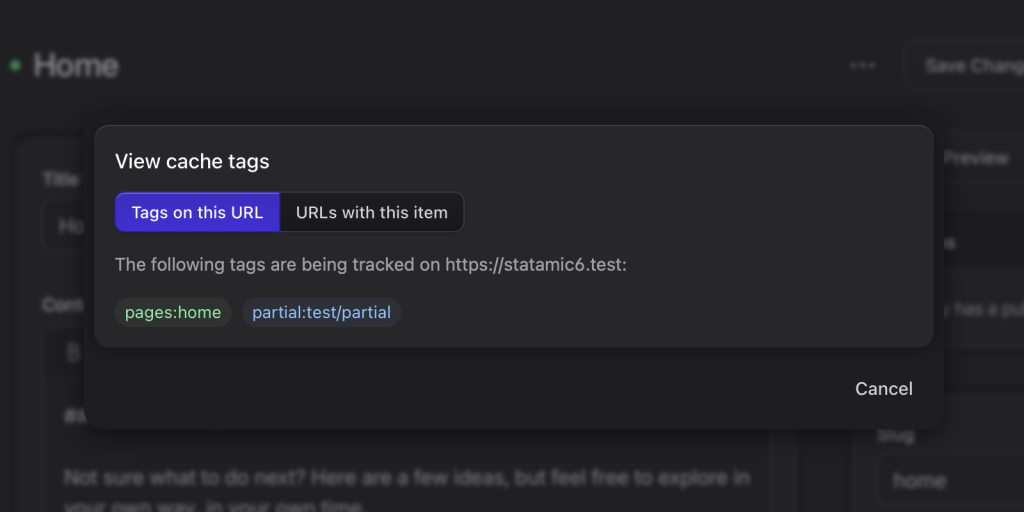Image resolution: width=1024 pixels, height=512 pixels.
Task: Click the Slug field label
Action: coord(895,436)
